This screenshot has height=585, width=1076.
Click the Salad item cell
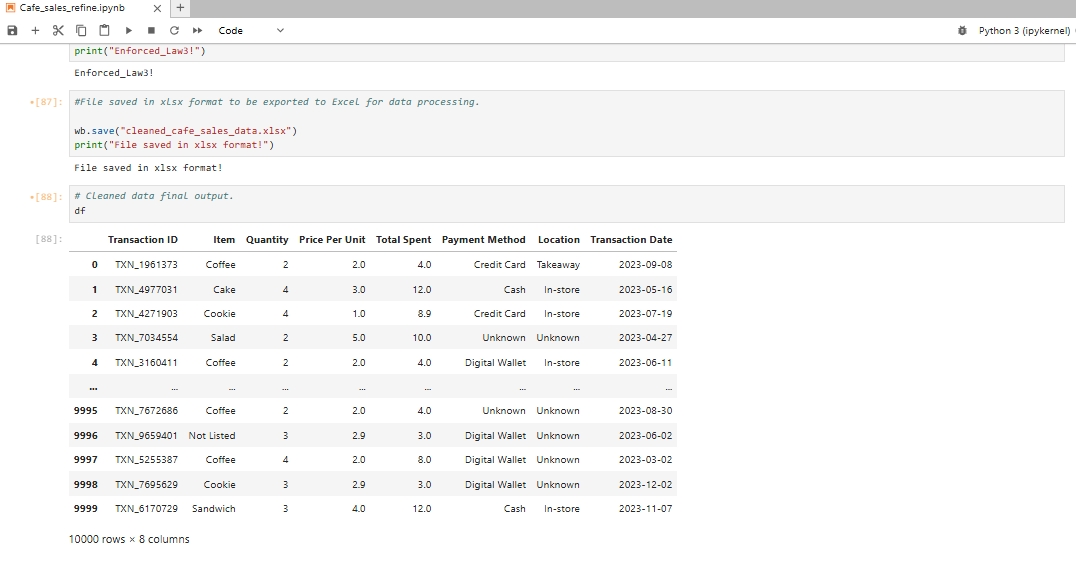223,338
